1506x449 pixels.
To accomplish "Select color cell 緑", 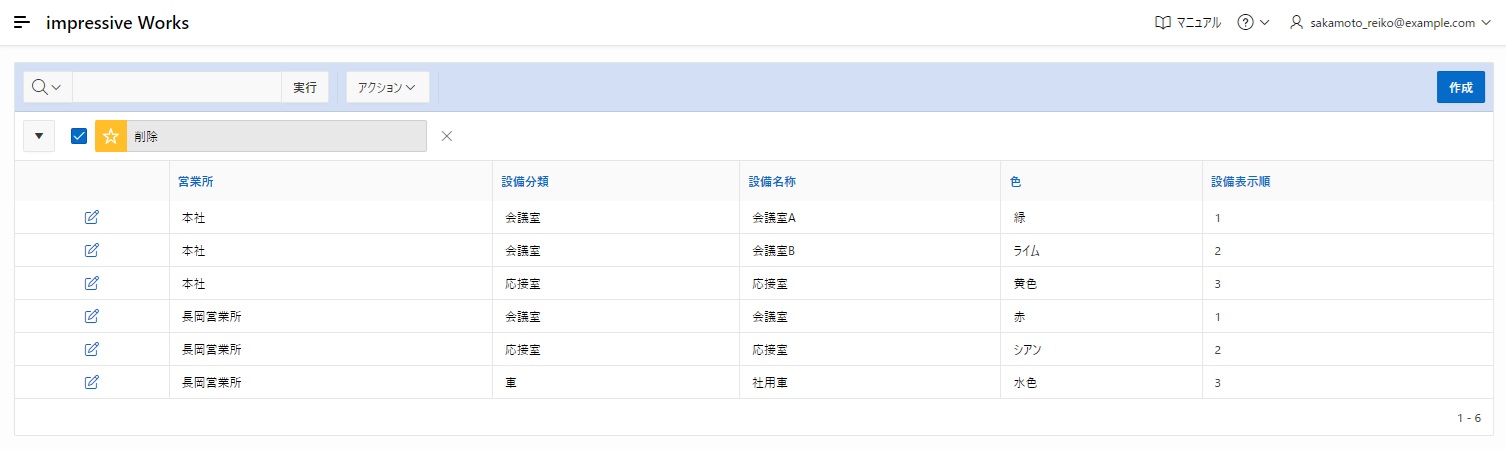I will tap(1101, 217).
